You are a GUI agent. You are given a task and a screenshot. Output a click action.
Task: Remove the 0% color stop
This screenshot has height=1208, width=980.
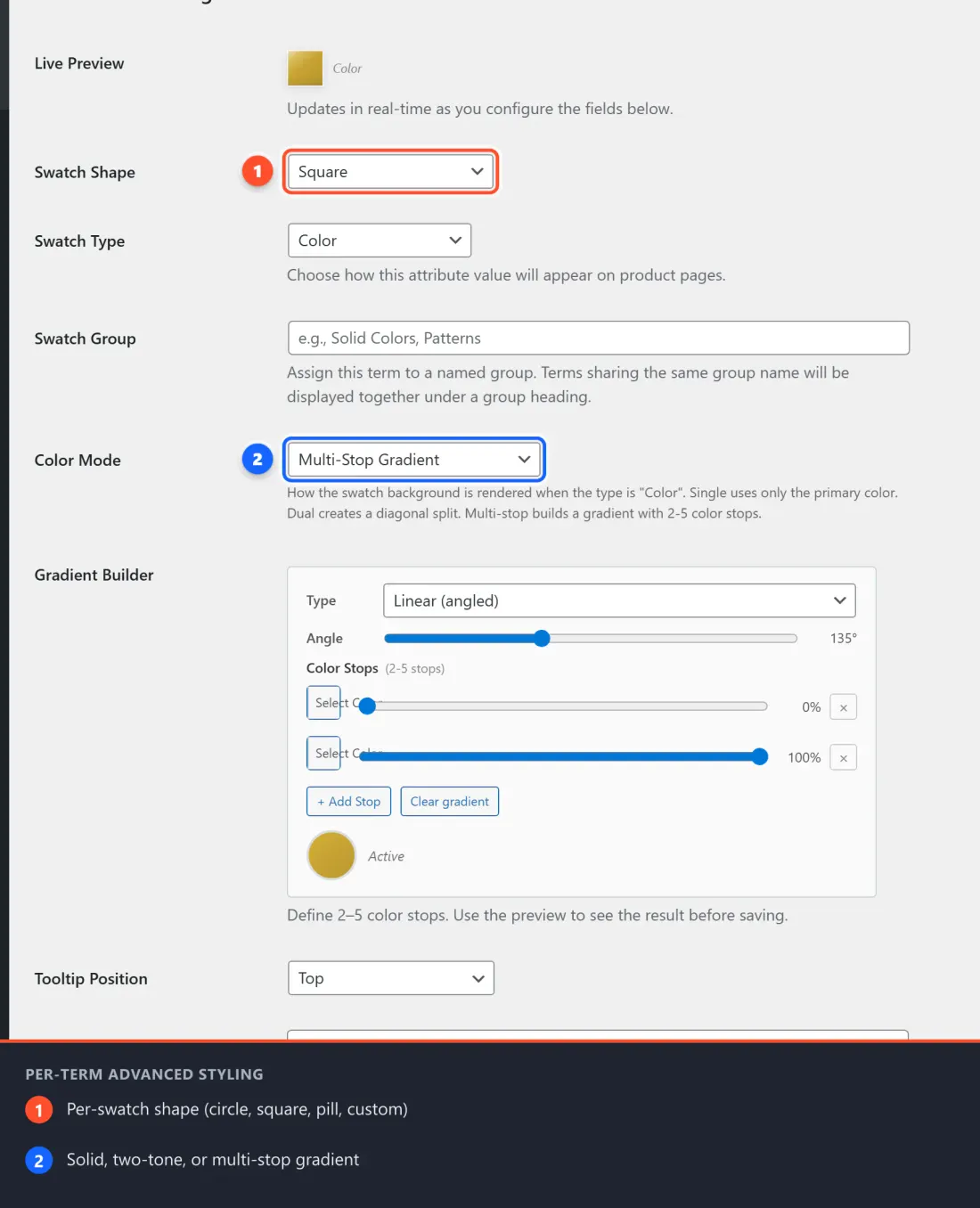[x=843, y=707]
